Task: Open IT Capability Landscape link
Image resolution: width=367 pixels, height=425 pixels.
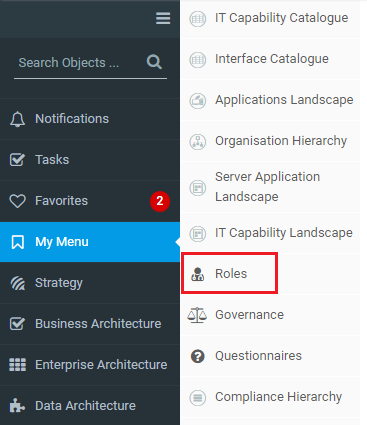Action: point(284,233)
